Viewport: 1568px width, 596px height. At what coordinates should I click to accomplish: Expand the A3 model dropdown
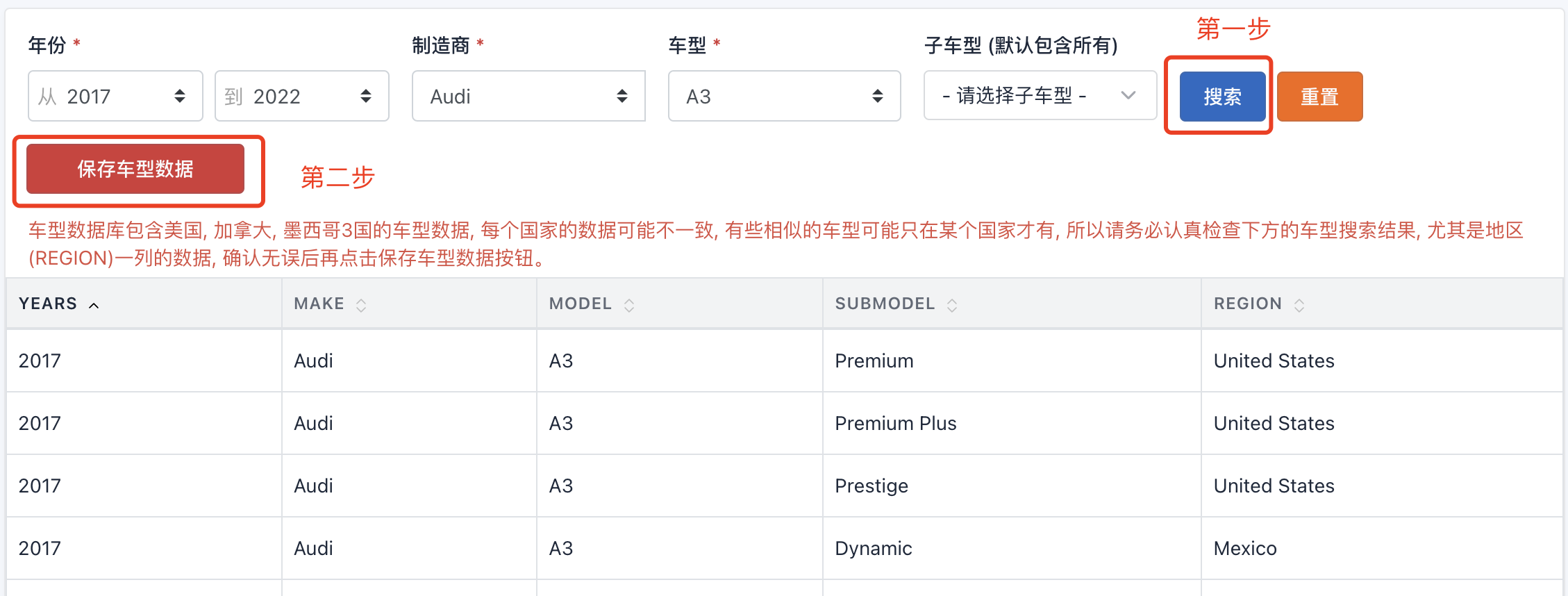point(784,96)
